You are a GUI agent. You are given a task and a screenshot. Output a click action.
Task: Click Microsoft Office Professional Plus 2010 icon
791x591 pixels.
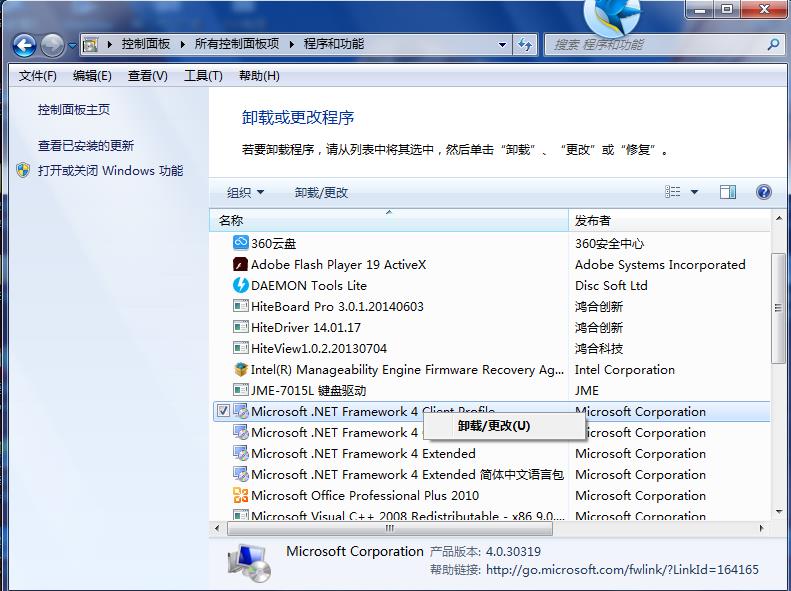(241, 495)
